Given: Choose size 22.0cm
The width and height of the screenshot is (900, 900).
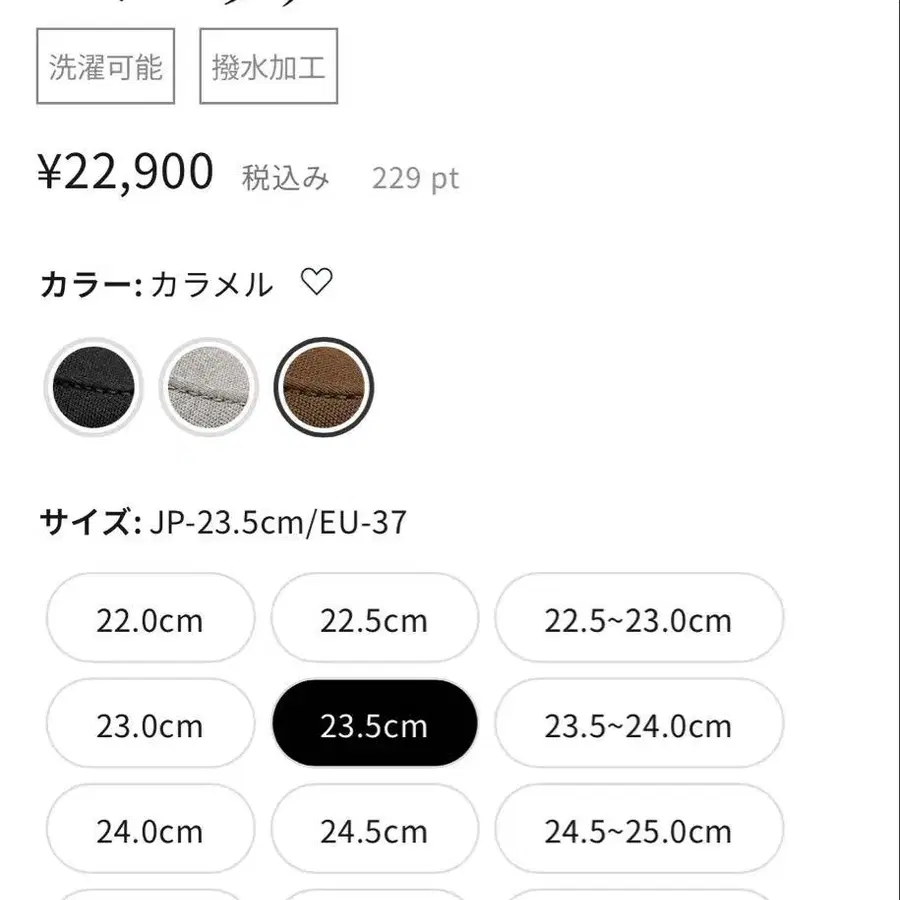Looking at the screenshot, I should [150, 620].
